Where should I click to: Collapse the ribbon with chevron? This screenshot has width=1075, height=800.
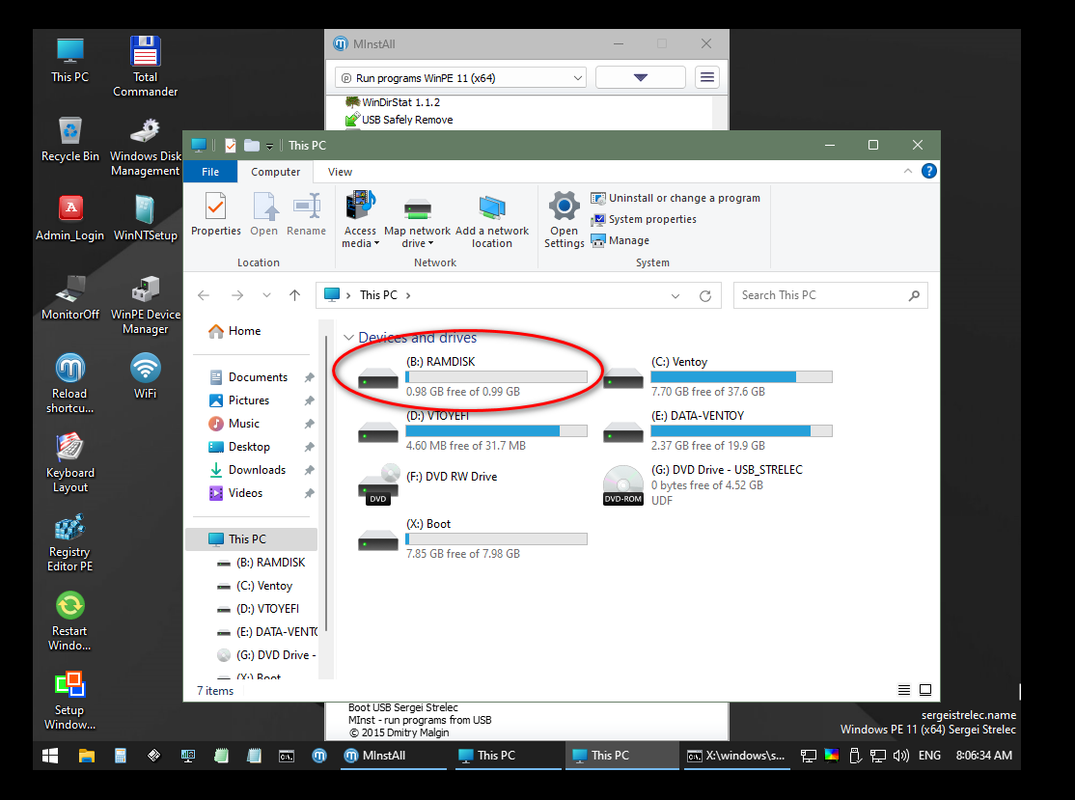[x=908, y=171]
